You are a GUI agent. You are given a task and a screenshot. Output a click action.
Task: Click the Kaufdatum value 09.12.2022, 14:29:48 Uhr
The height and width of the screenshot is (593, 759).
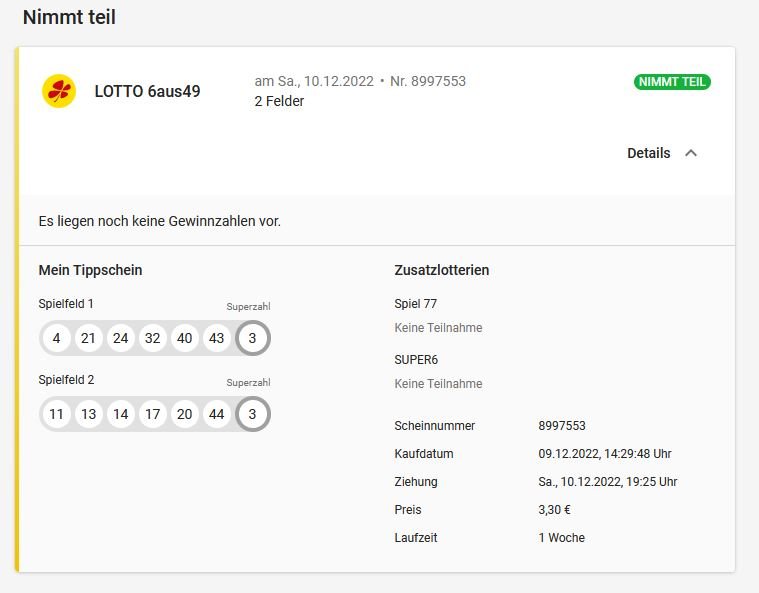coord(605,454)
